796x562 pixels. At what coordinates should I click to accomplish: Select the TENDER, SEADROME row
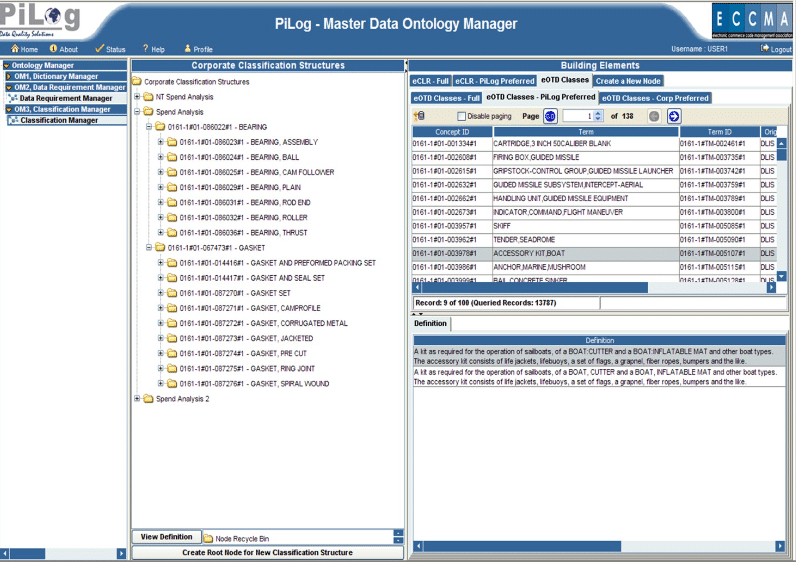click(x=594, y=240)
